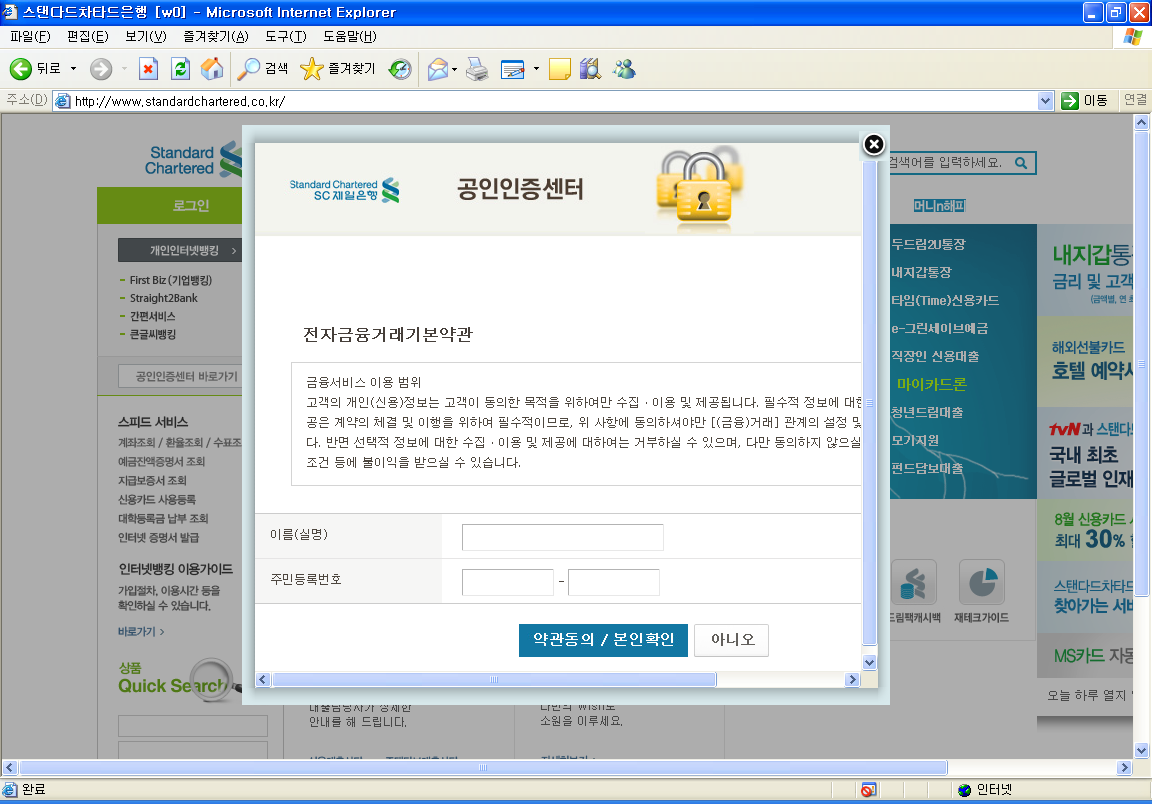This screenshot has width=1152, height=804.
Task: Click the Print icon
Action: 477,69
